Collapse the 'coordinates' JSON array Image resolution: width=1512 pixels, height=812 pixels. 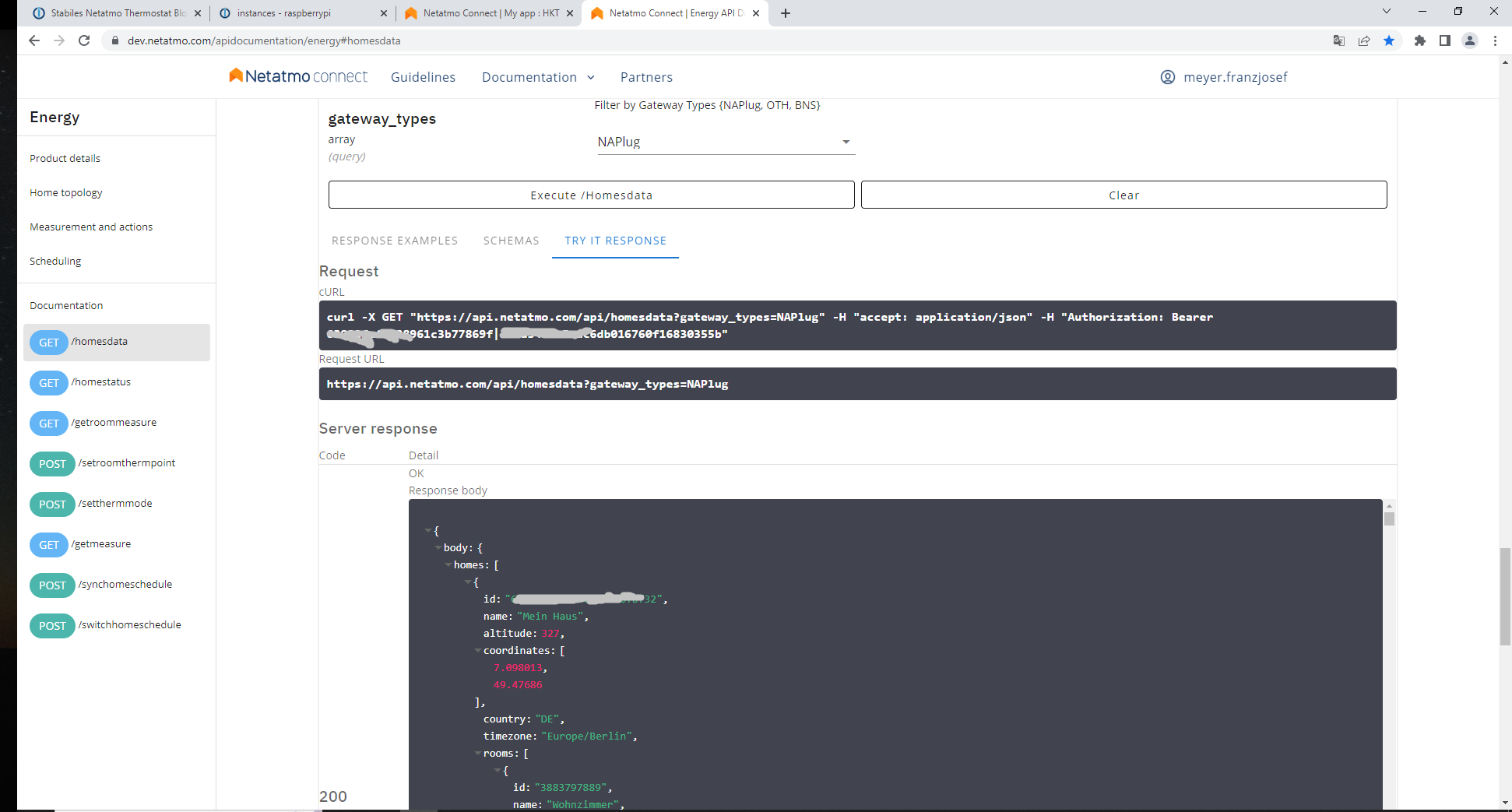coord(478,651)
